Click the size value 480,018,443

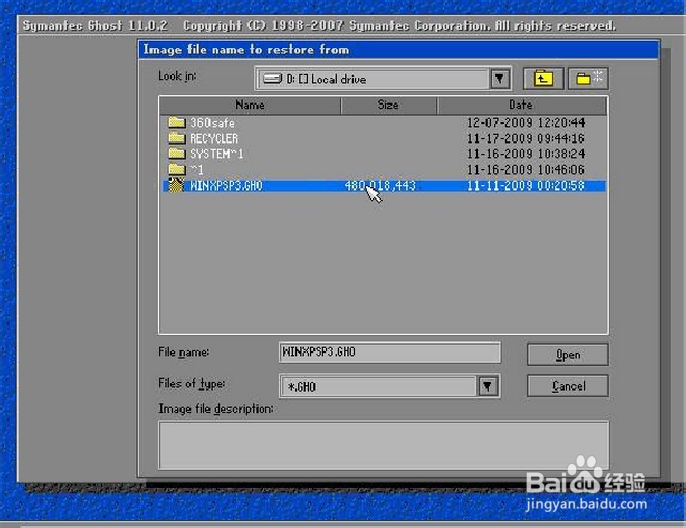tap(380, 185)
